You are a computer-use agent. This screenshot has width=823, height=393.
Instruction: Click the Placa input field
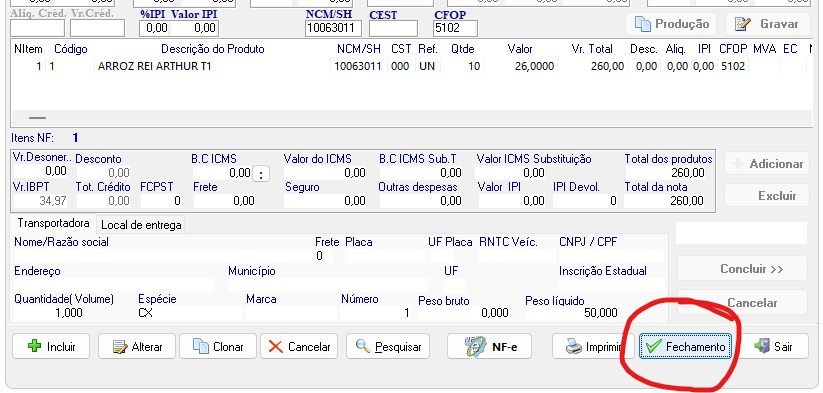(x=385, y=256)
